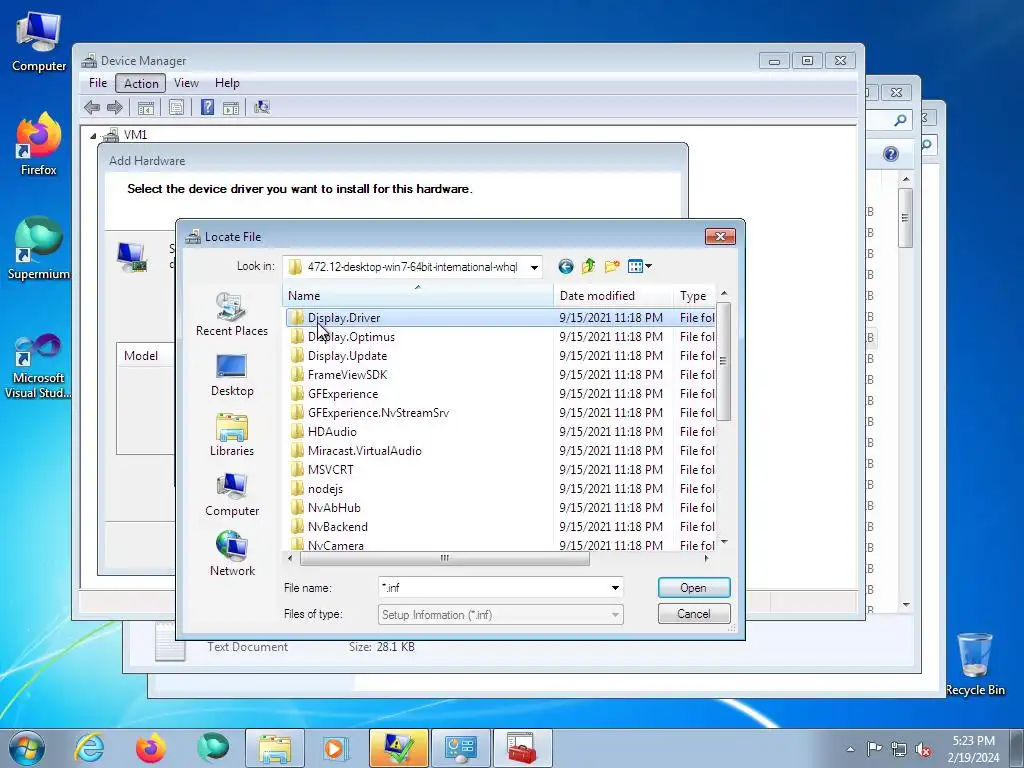The width and height of the screenshot is (1024, 768).
Task: Click the Action pane icon in Device Manager toolbar
Action: tap(231, 108)
